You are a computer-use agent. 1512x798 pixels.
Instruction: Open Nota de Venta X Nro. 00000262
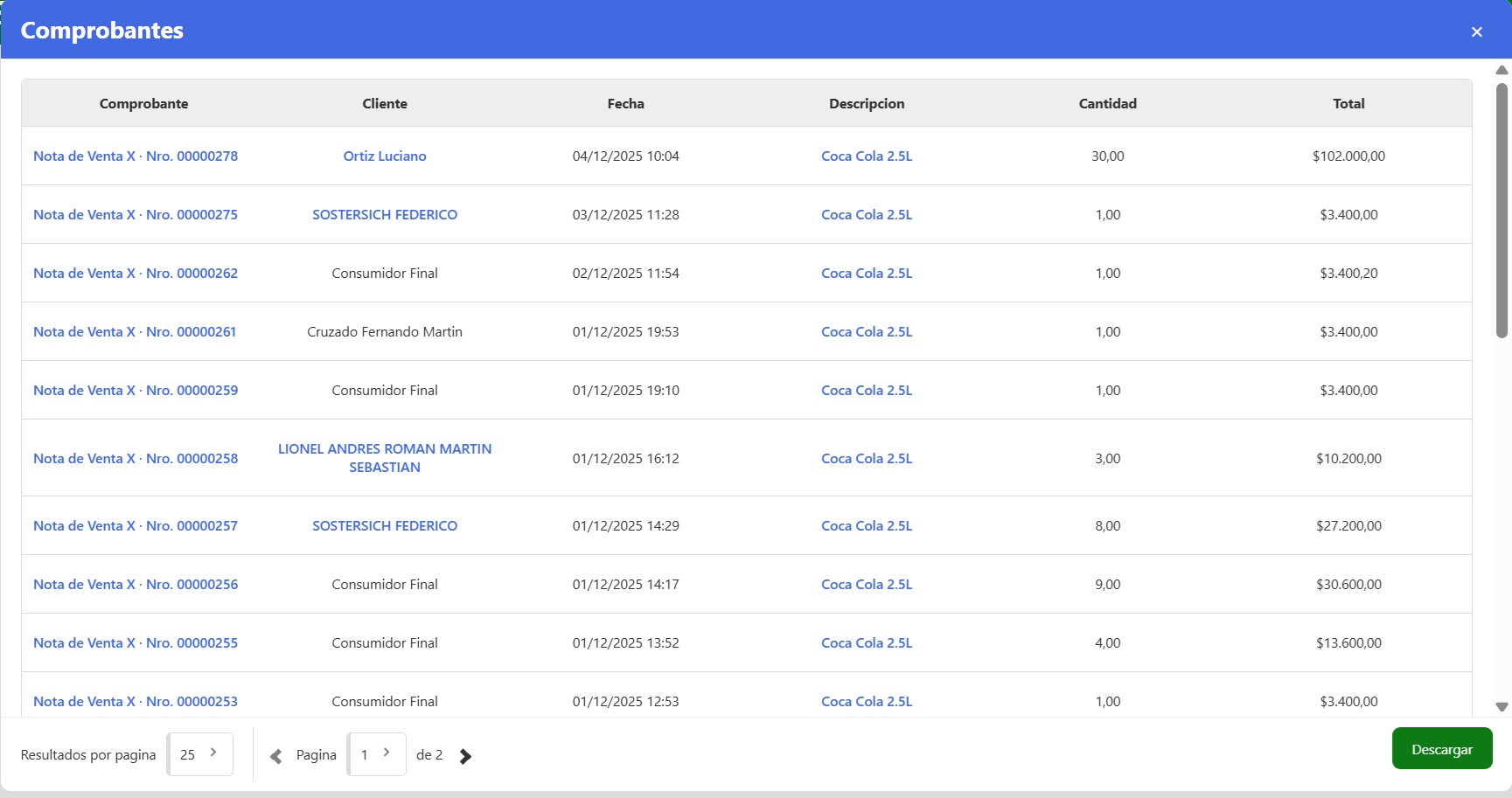click(136, 274)
